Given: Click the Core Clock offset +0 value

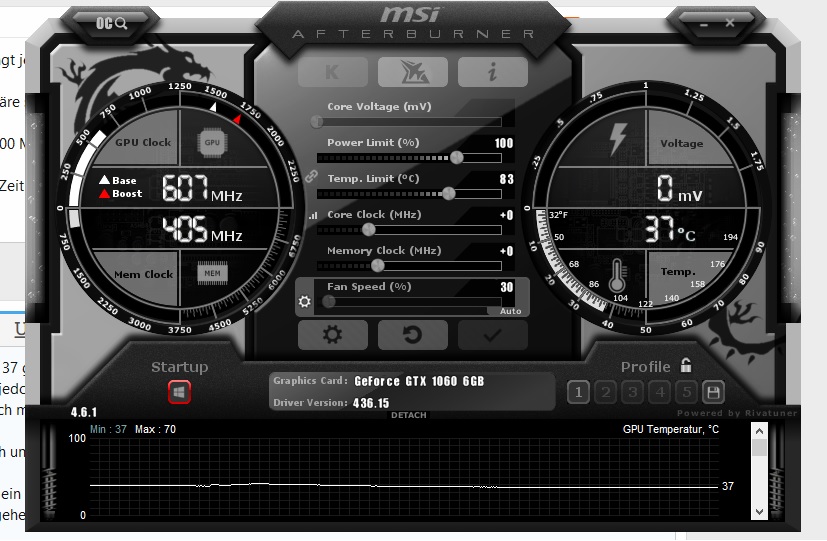Looking at the screenshot, I should coord(506,215).
